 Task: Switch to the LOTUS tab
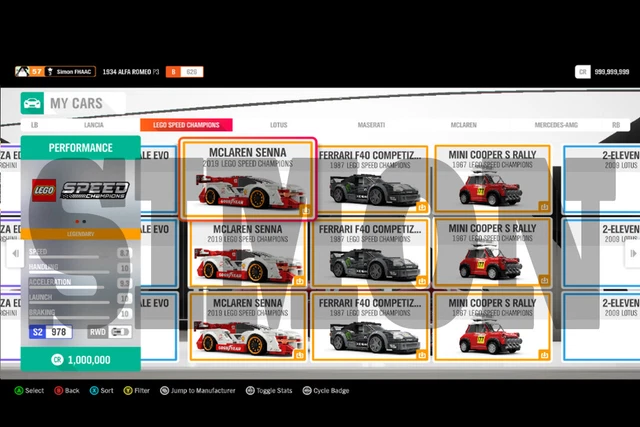tap(279, 125)
